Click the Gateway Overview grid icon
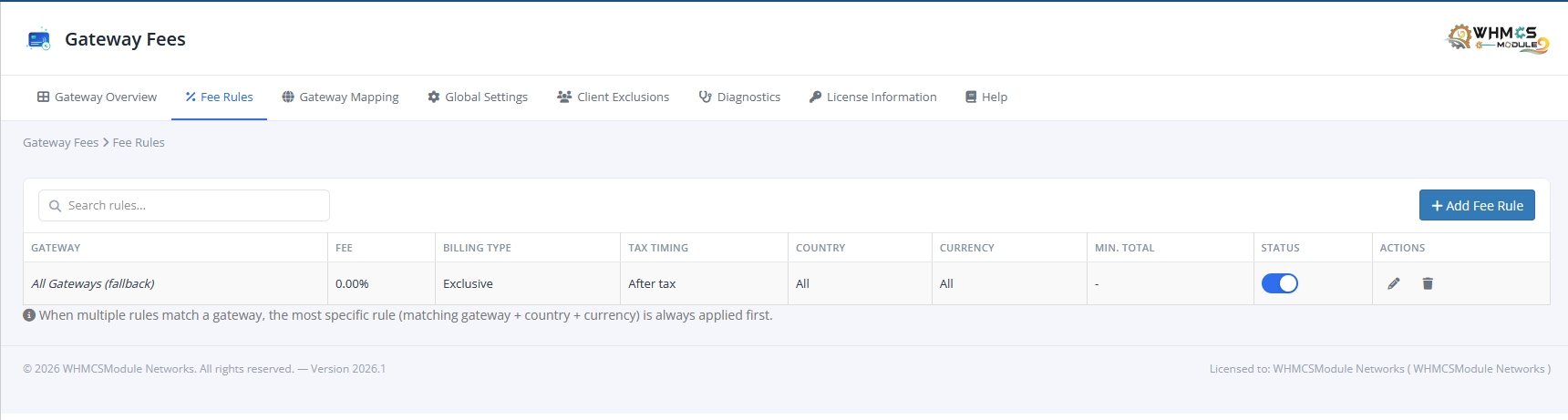 click(x=43, y=97)
